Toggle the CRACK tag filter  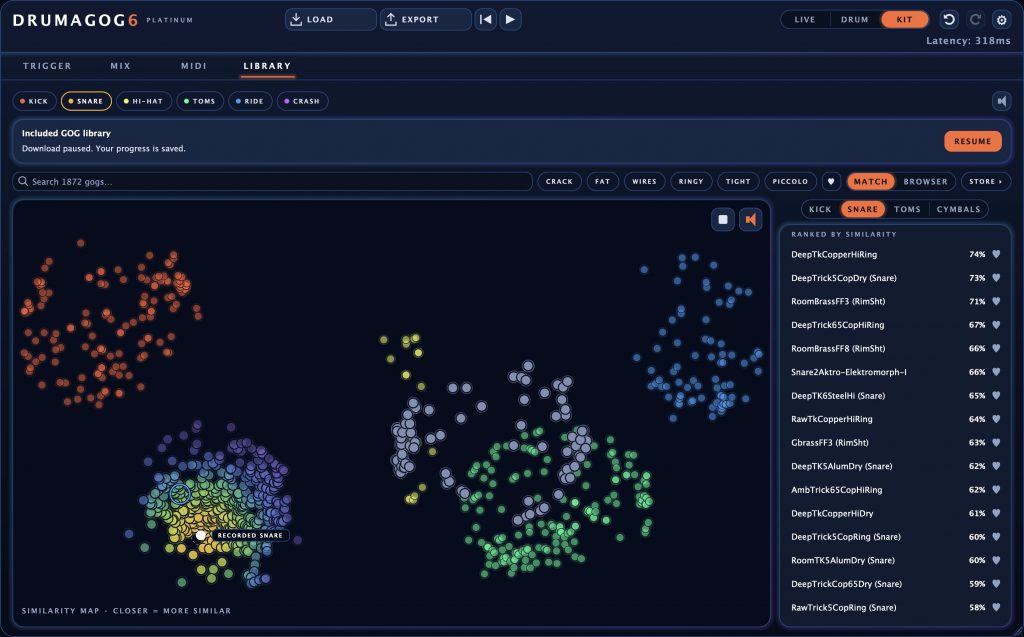click(x=559, y=182)
